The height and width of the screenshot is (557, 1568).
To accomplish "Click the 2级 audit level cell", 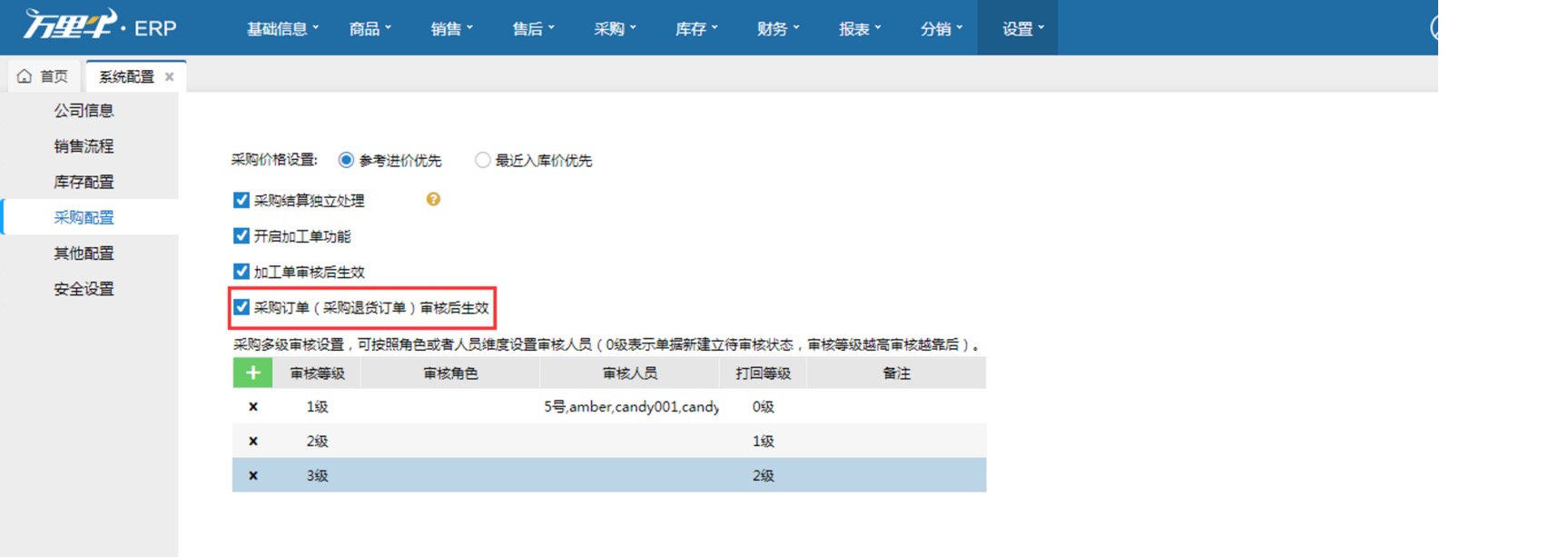I will 317,442.
